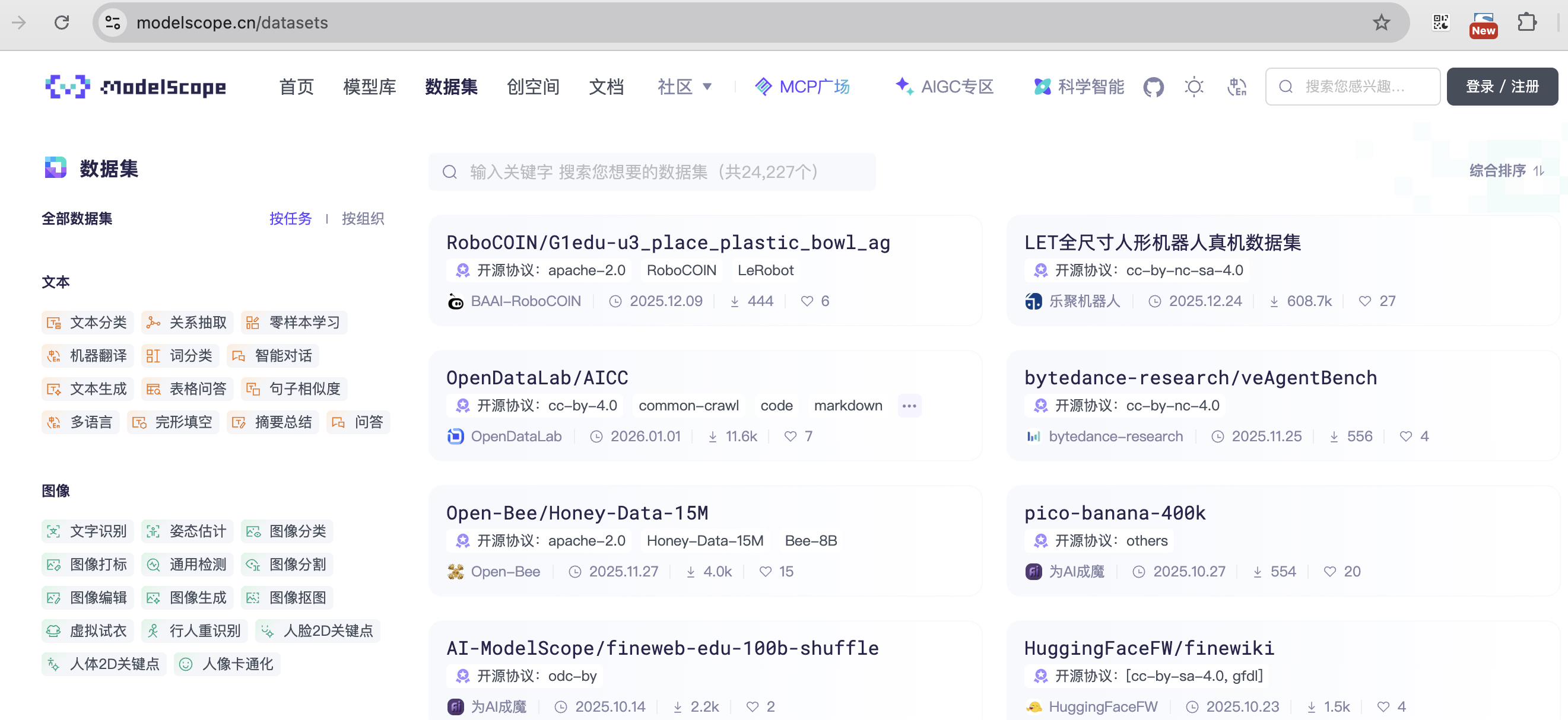Focus the dataset keyword search field
Viewport: 1568px width, 720px height.
tap(651, 172)
